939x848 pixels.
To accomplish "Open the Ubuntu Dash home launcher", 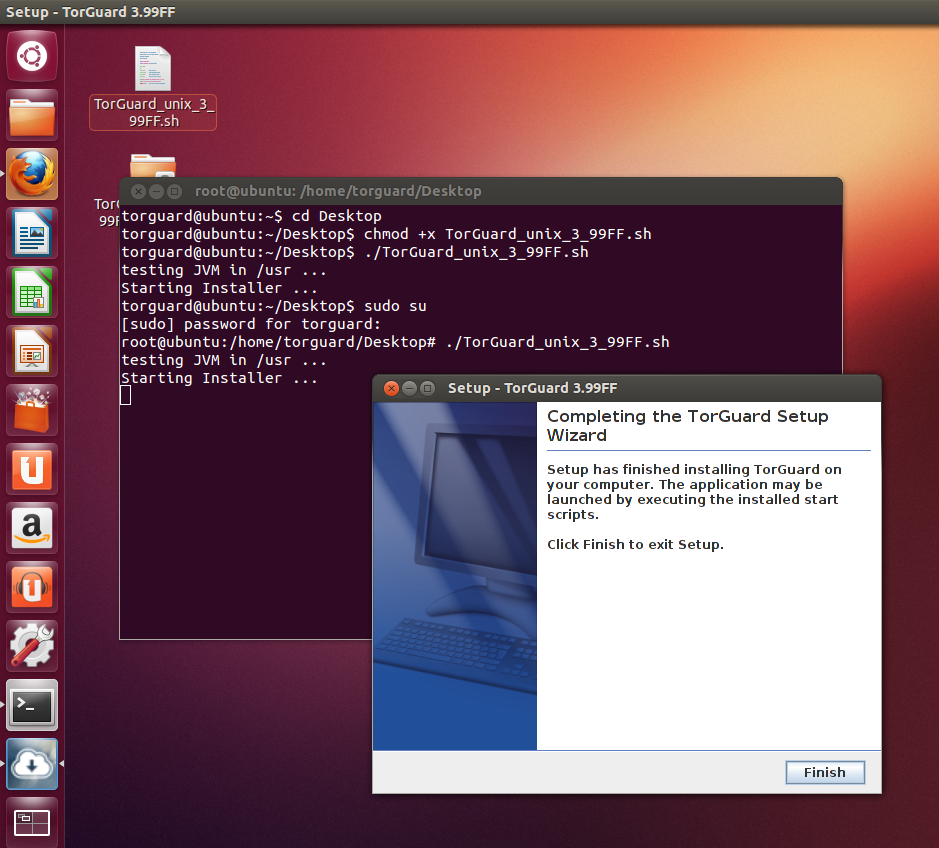I will (x=32, y=57).
